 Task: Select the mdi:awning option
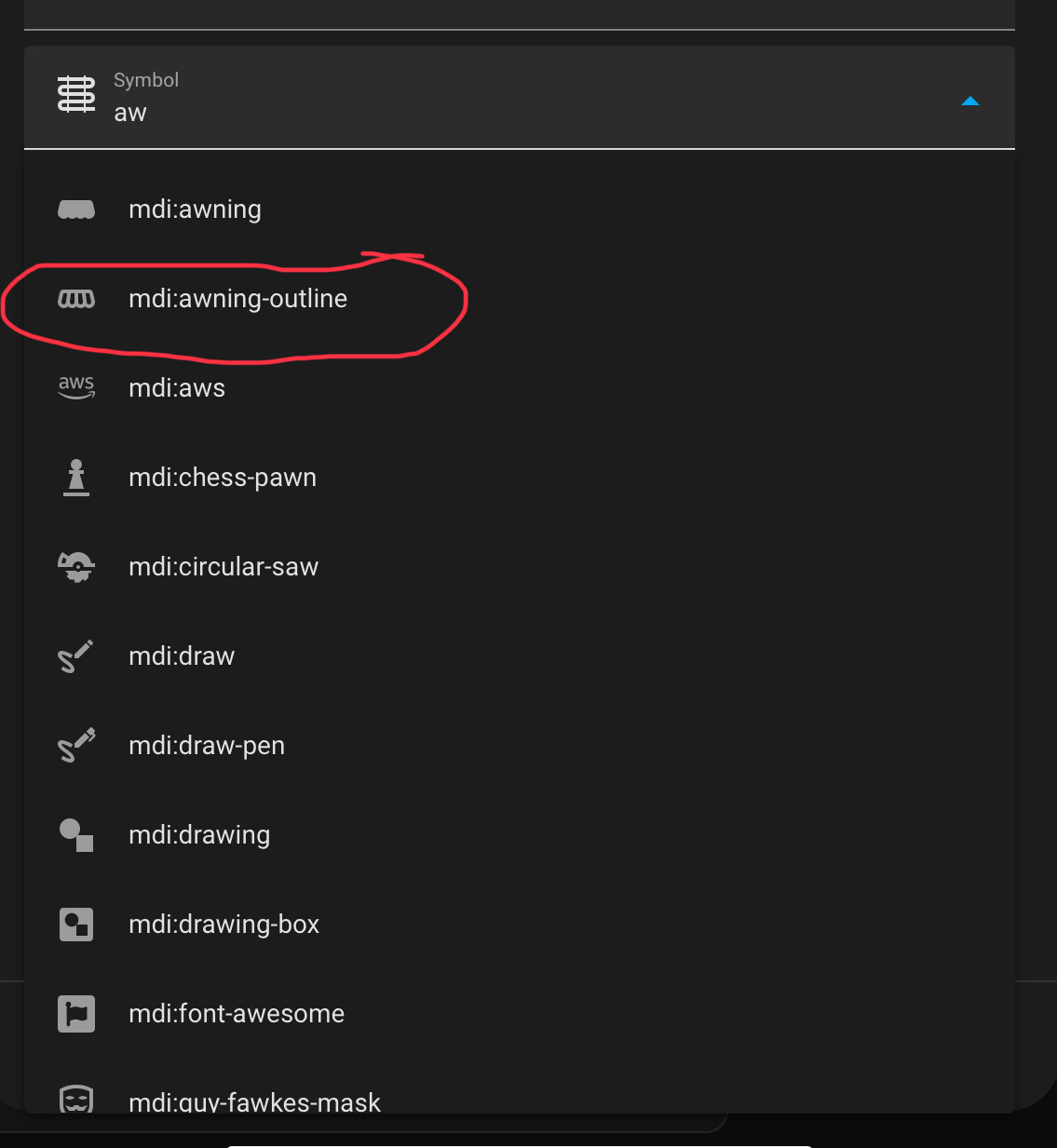pos(195,209)
